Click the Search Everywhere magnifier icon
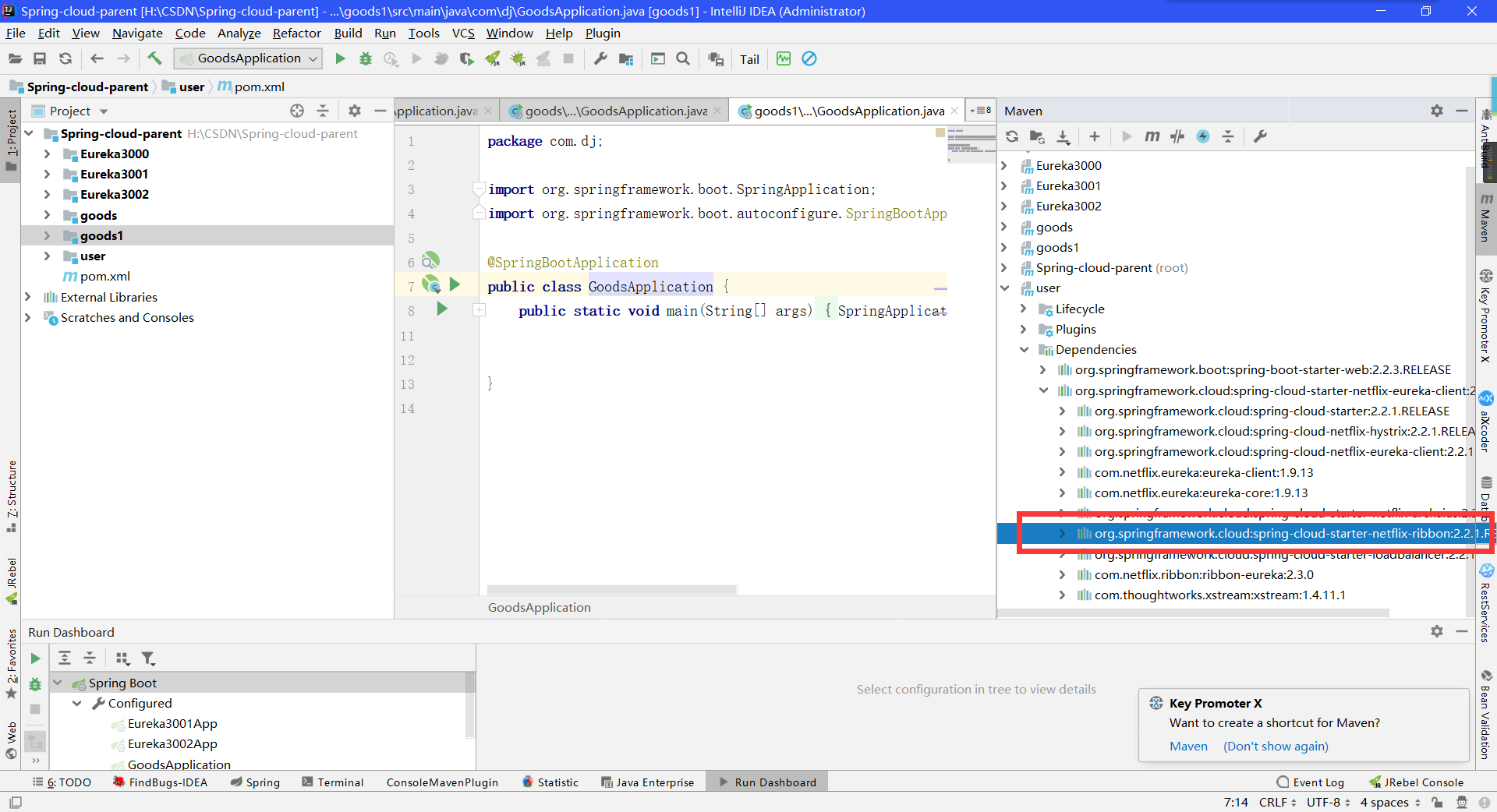This screenshot has height=812, width=1497. pyautogui.click(x=683, y=58)
